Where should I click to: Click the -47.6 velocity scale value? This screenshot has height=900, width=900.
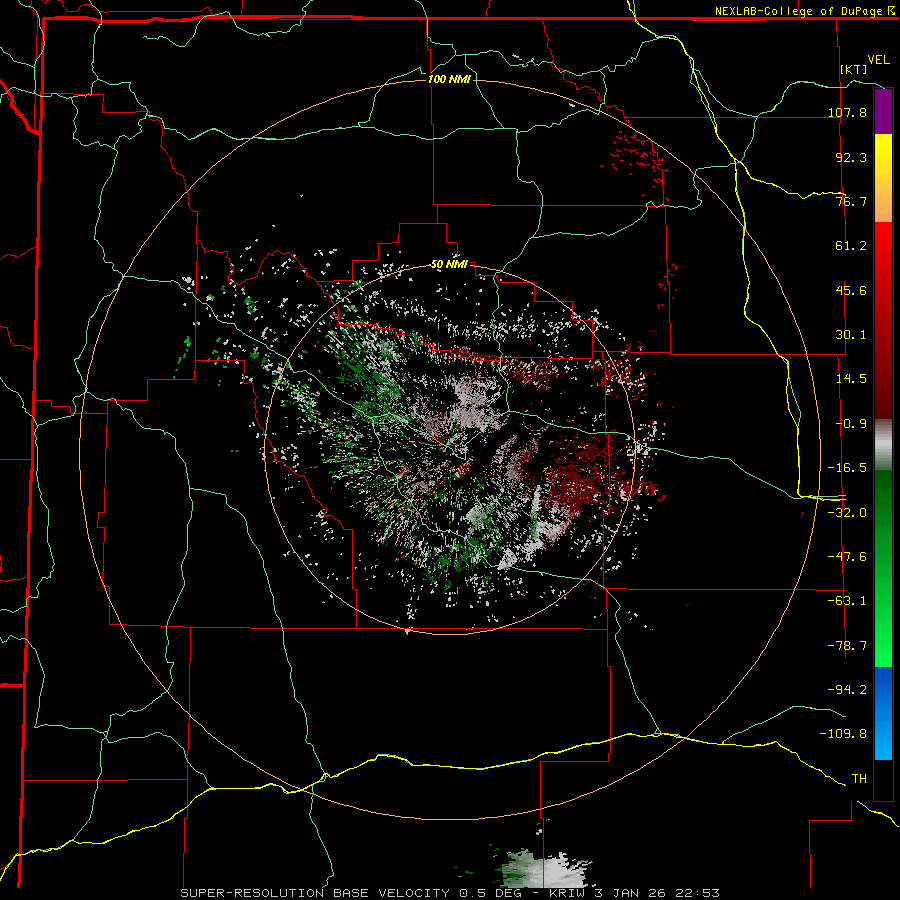[847, 556]
